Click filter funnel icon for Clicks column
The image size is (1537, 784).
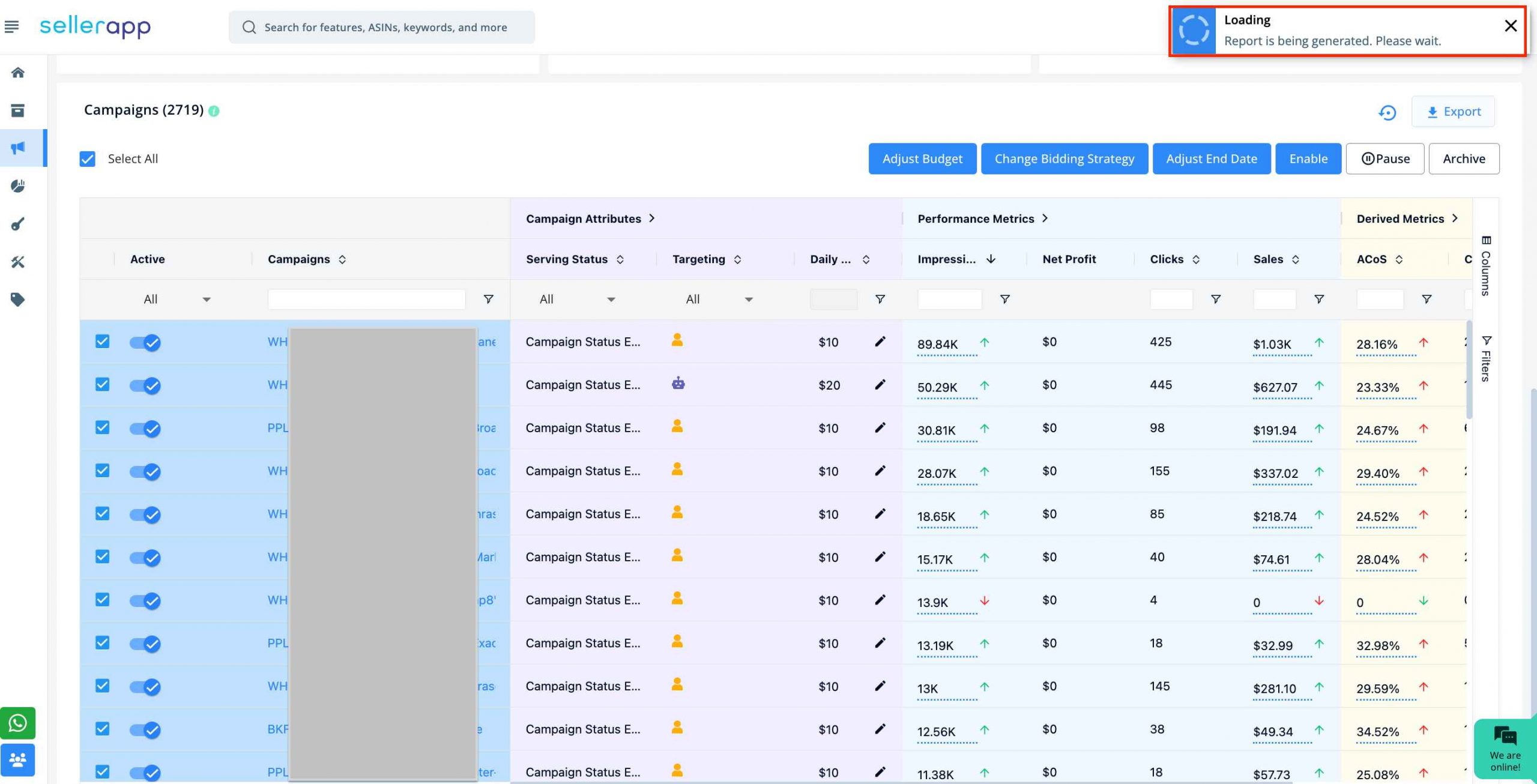pos(1216,299)
